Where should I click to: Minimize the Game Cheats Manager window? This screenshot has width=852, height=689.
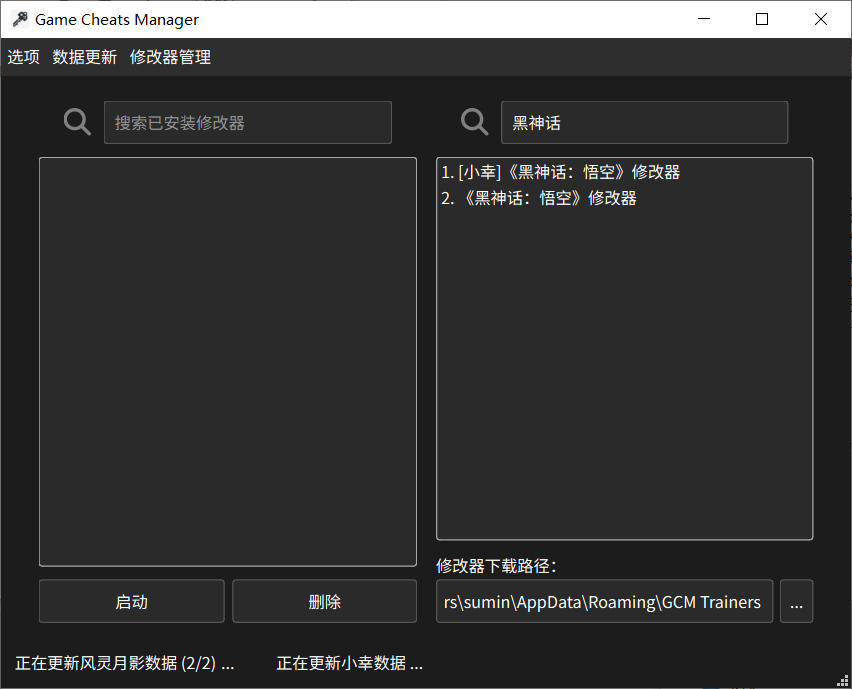(x=704, y=19)
